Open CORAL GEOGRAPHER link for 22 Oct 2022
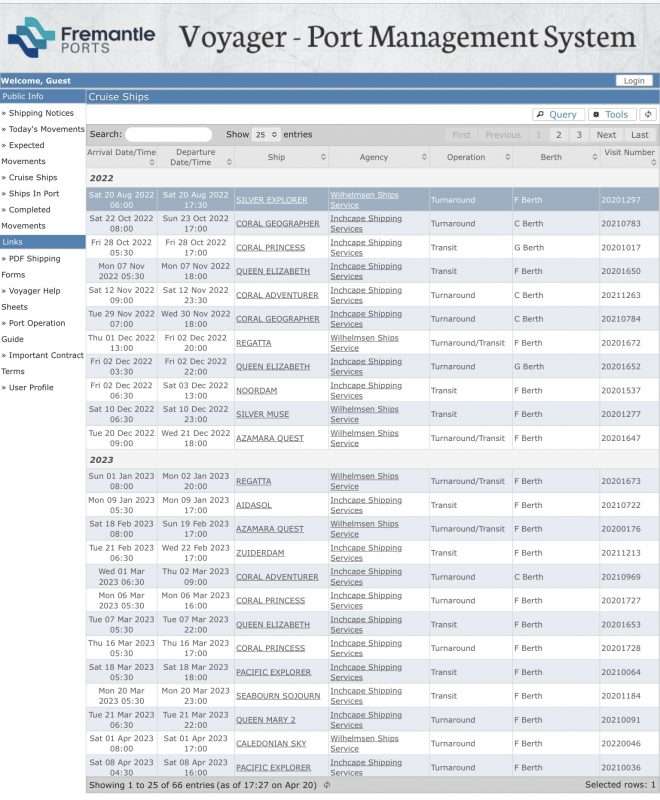Screen dimensions: 660x800 (277, 223)
